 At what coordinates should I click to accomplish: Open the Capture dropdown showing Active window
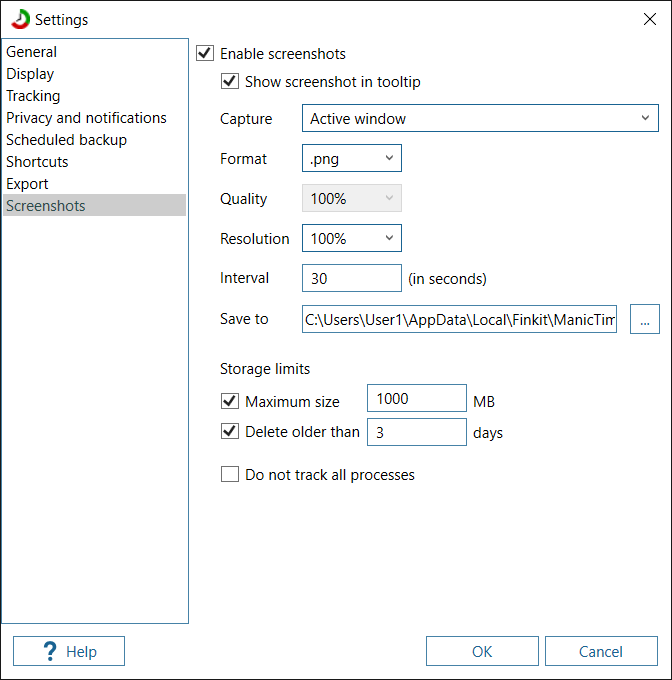click(x=480, y=119)
